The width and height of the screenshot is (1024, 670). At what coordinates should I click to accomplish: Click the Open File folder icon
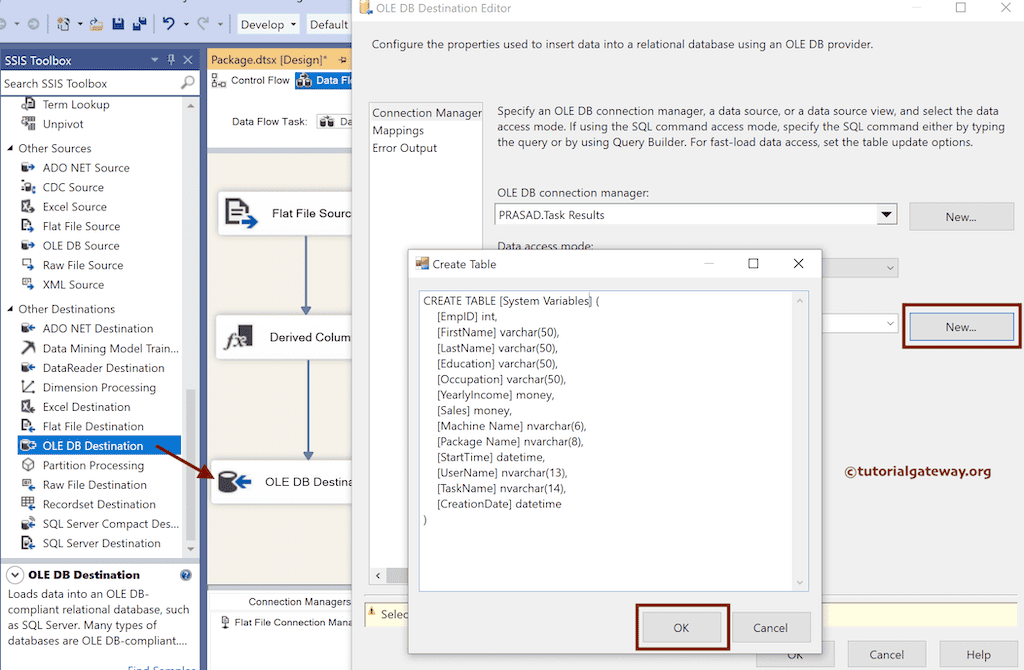(x=97, y=24)
